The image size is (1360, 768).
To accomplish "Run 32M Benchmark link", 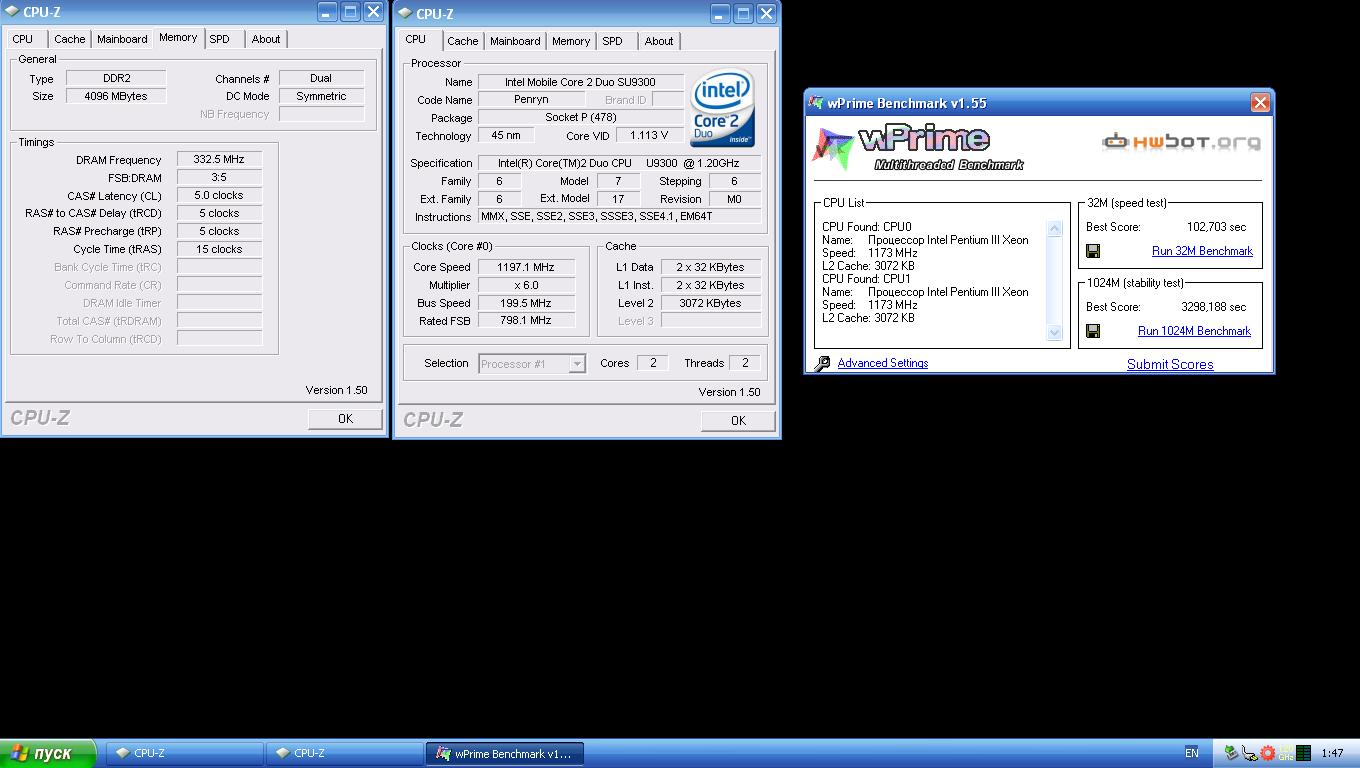I will [x=1202, y=251].
